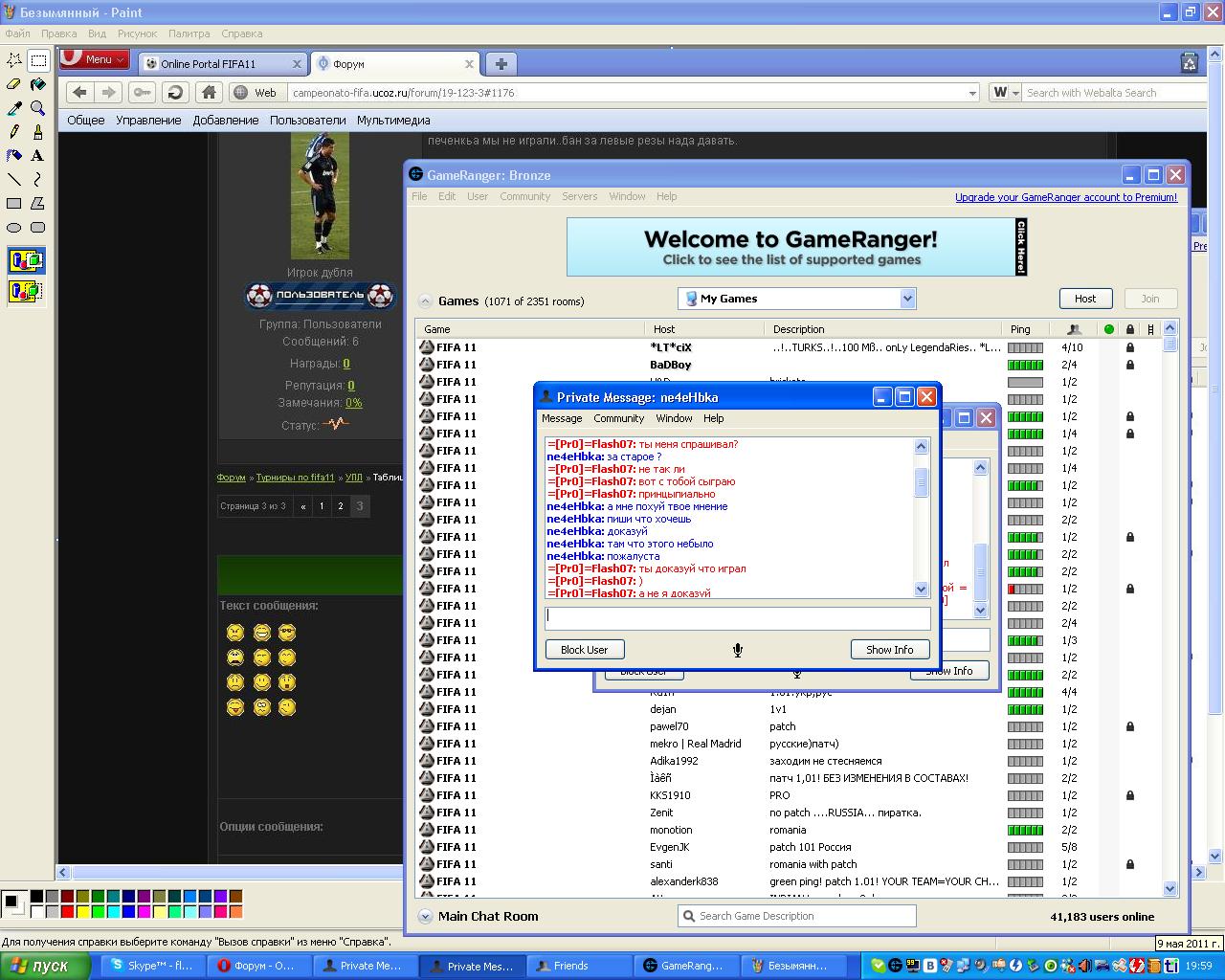Switch to the Online Portal FIFA11 tab
This screenshot has width=1225, height=980.
pos(221,64)
